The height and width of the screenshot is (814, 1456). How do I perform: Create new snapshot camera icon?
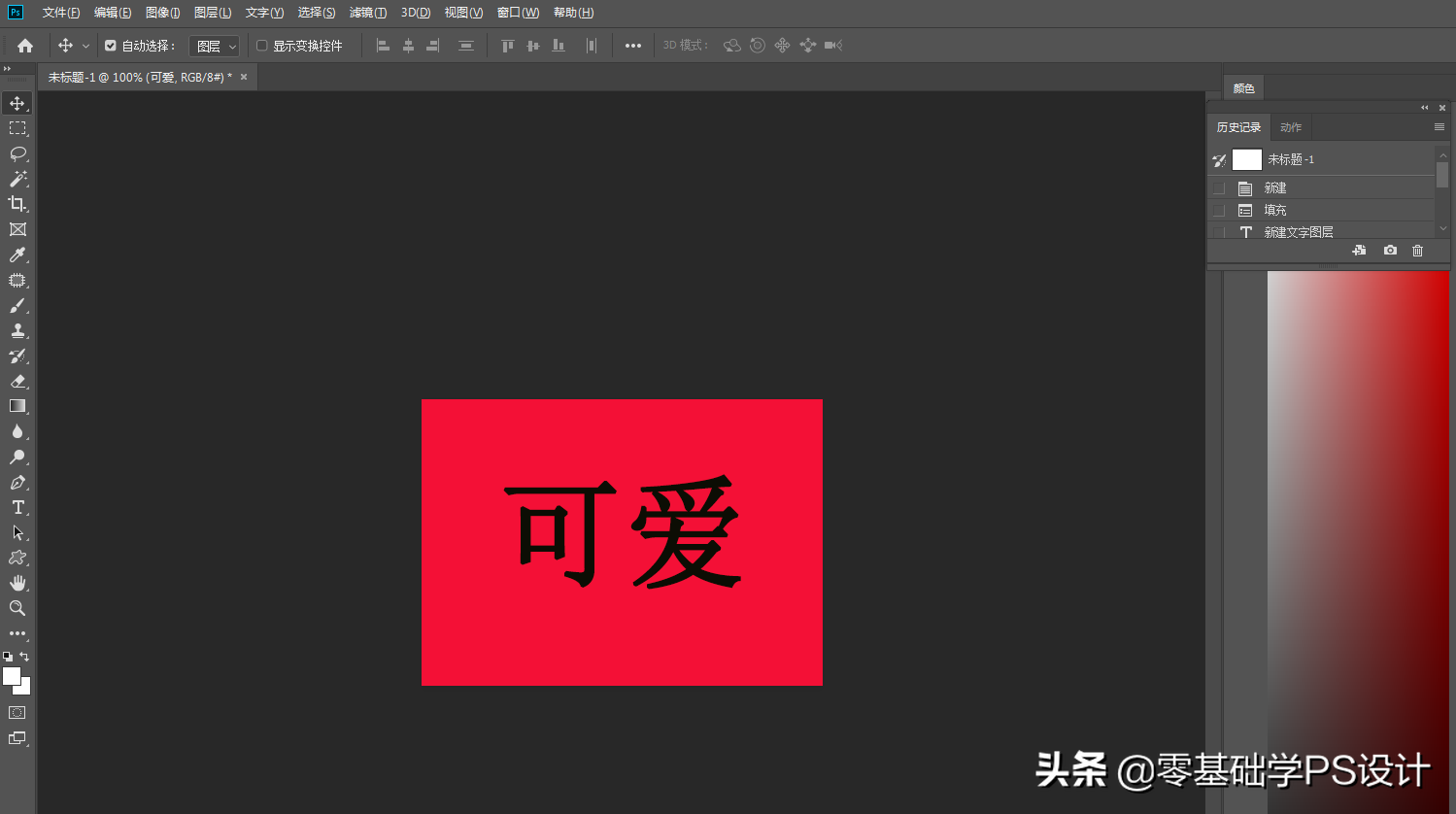1390,251
